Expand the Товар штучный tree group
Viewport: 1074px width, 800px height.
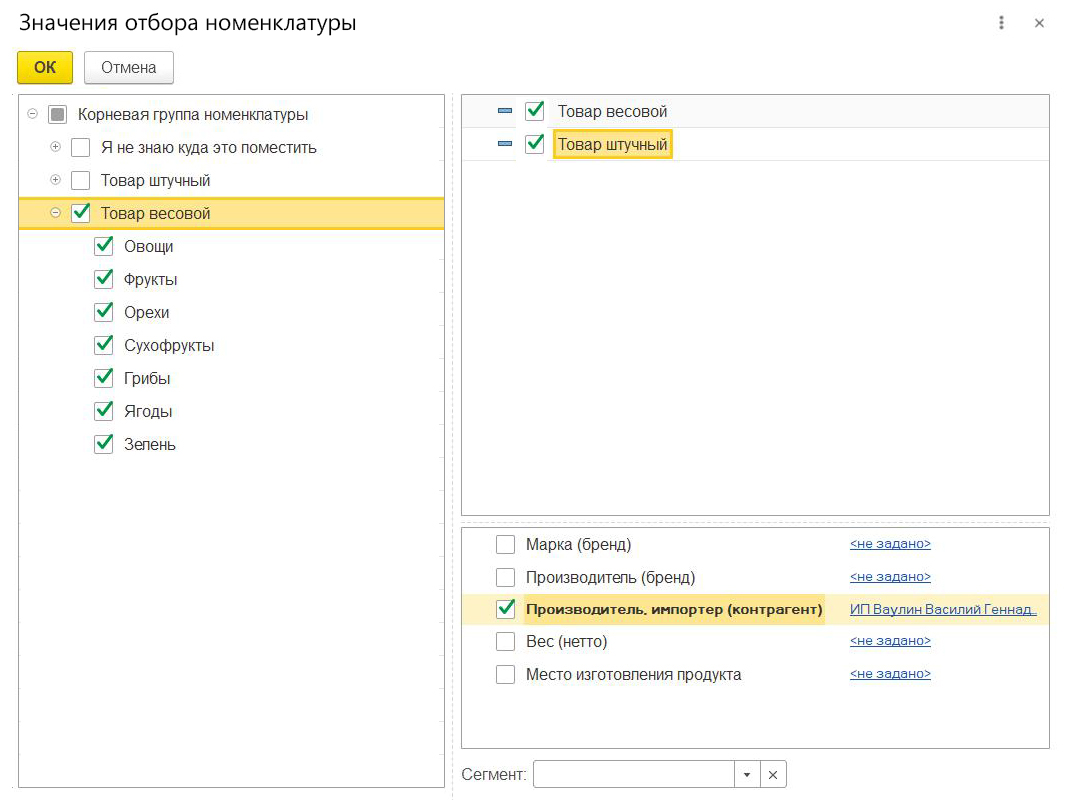(56, 180)
